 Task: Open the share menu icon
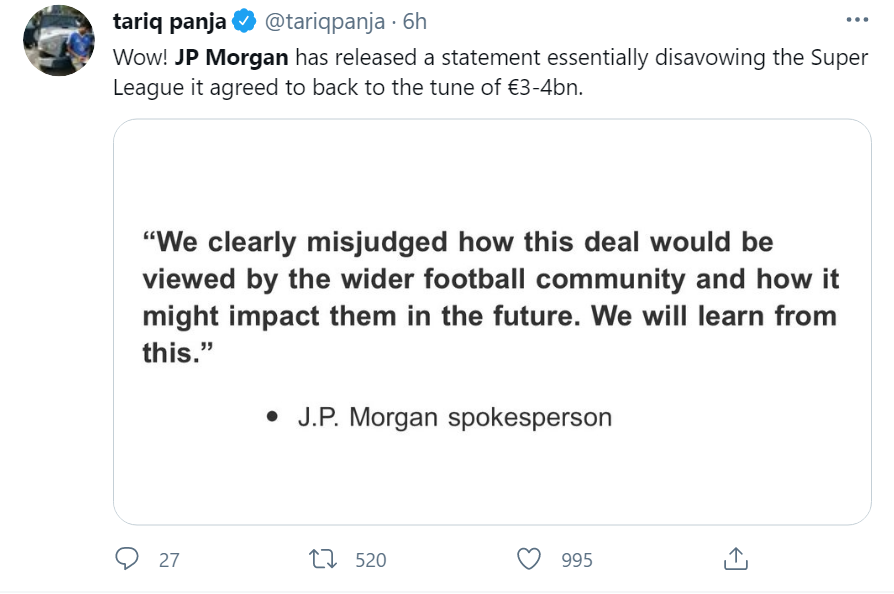pos(735,559)
